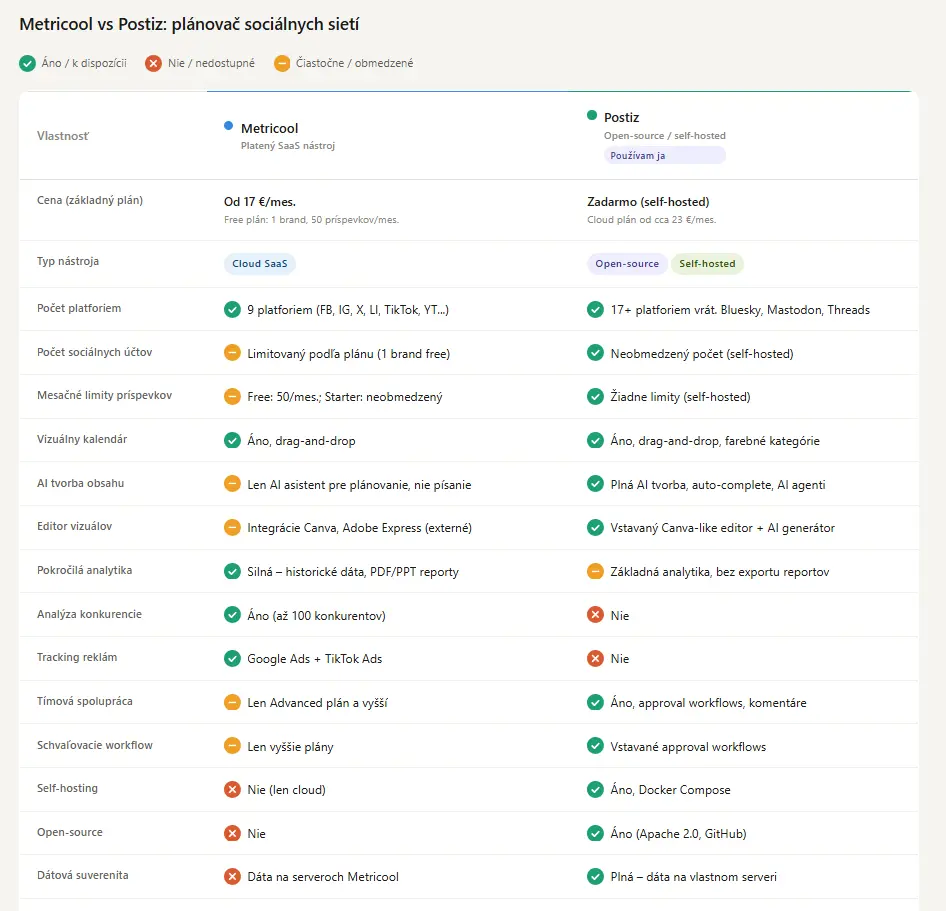Click the red Nie / nedostupné legend icon

coord(153,64)
